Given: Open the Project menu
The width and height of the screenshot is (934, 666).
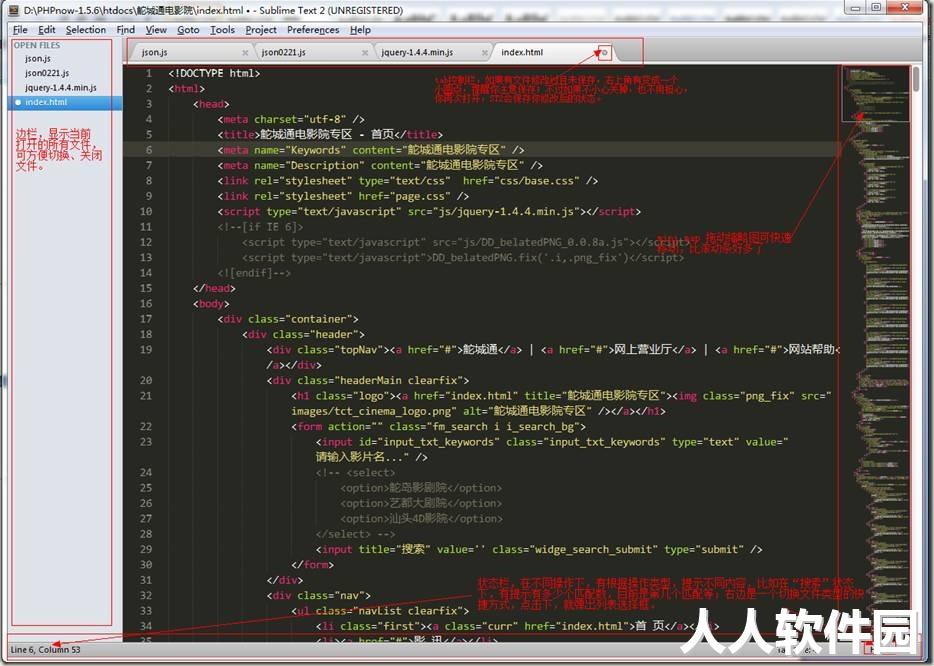Looking at the screenshot, I should pyautogui.click(x=261, y=30).
